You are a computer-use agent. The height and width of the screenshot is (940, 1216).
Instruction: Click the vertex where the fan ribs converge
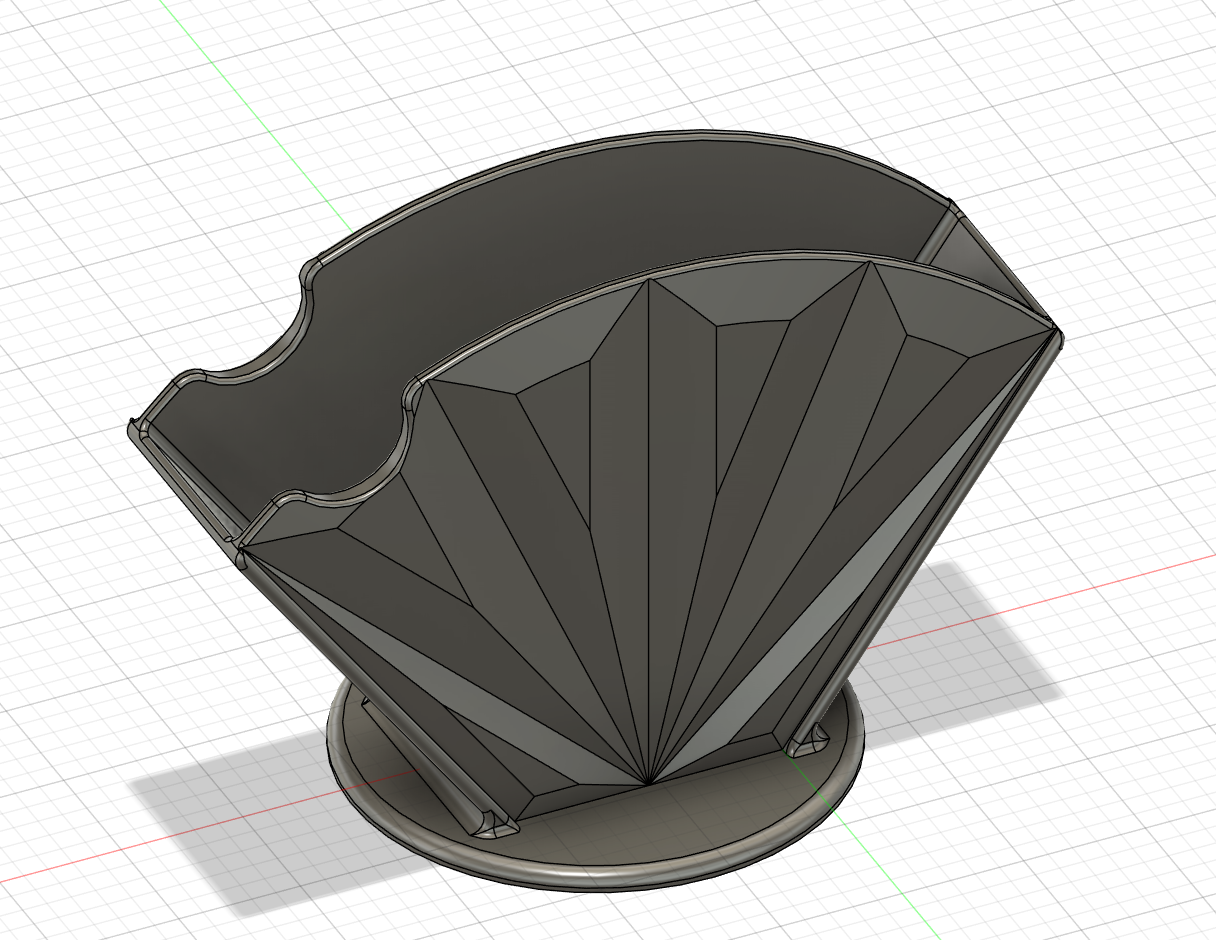[649, 783]
